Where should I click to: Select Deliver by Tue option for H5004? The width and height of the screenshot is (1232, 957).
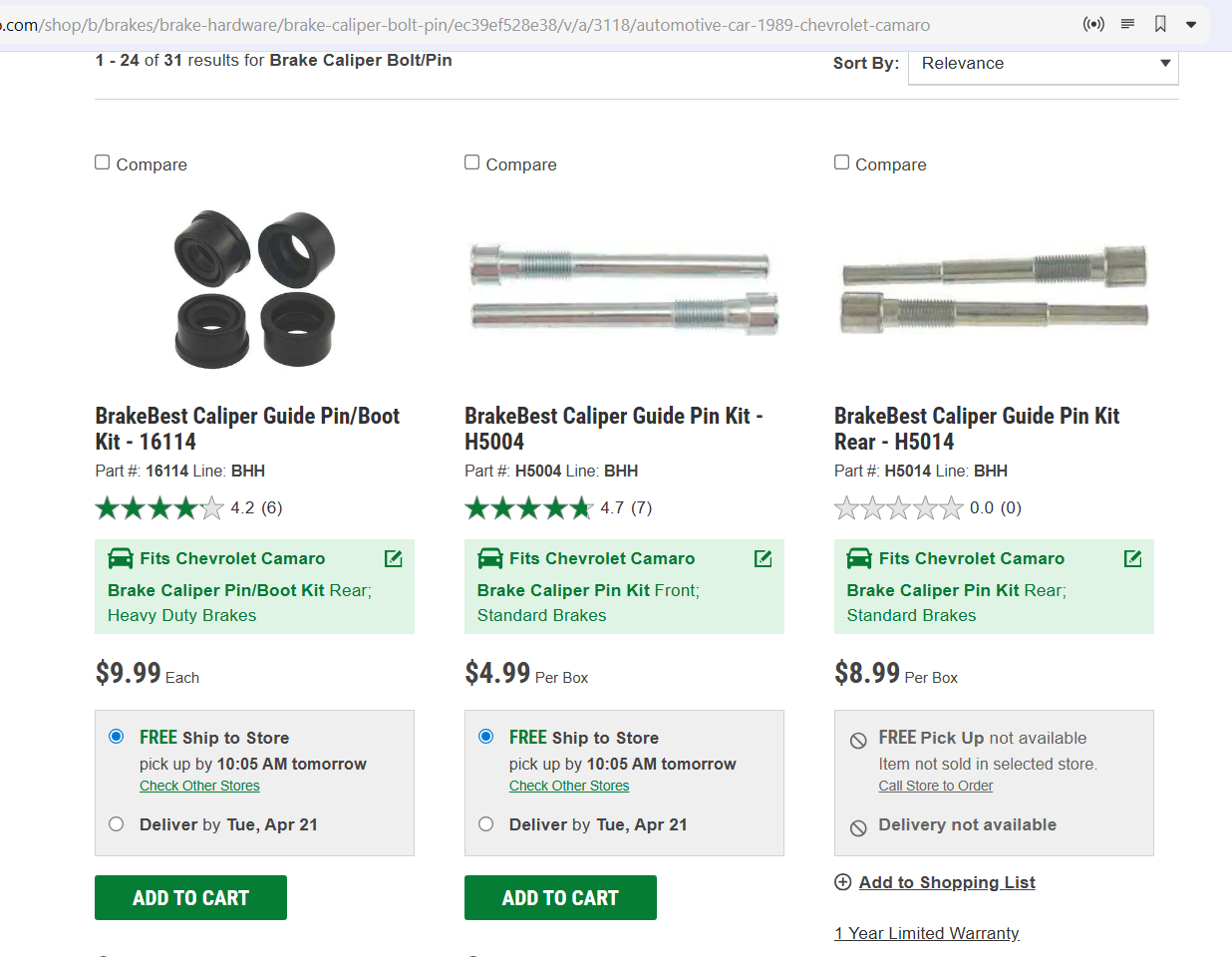[x=486, y=824]
